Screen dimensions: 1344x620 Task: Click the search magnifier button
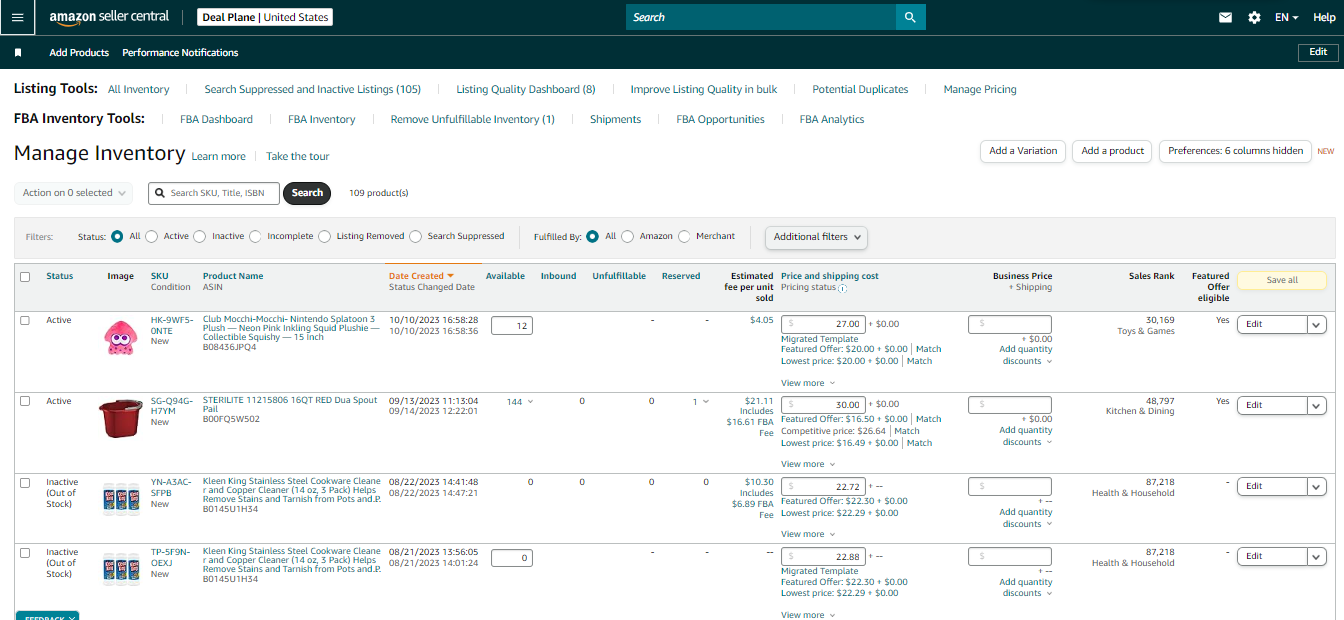tap(910, 17)
